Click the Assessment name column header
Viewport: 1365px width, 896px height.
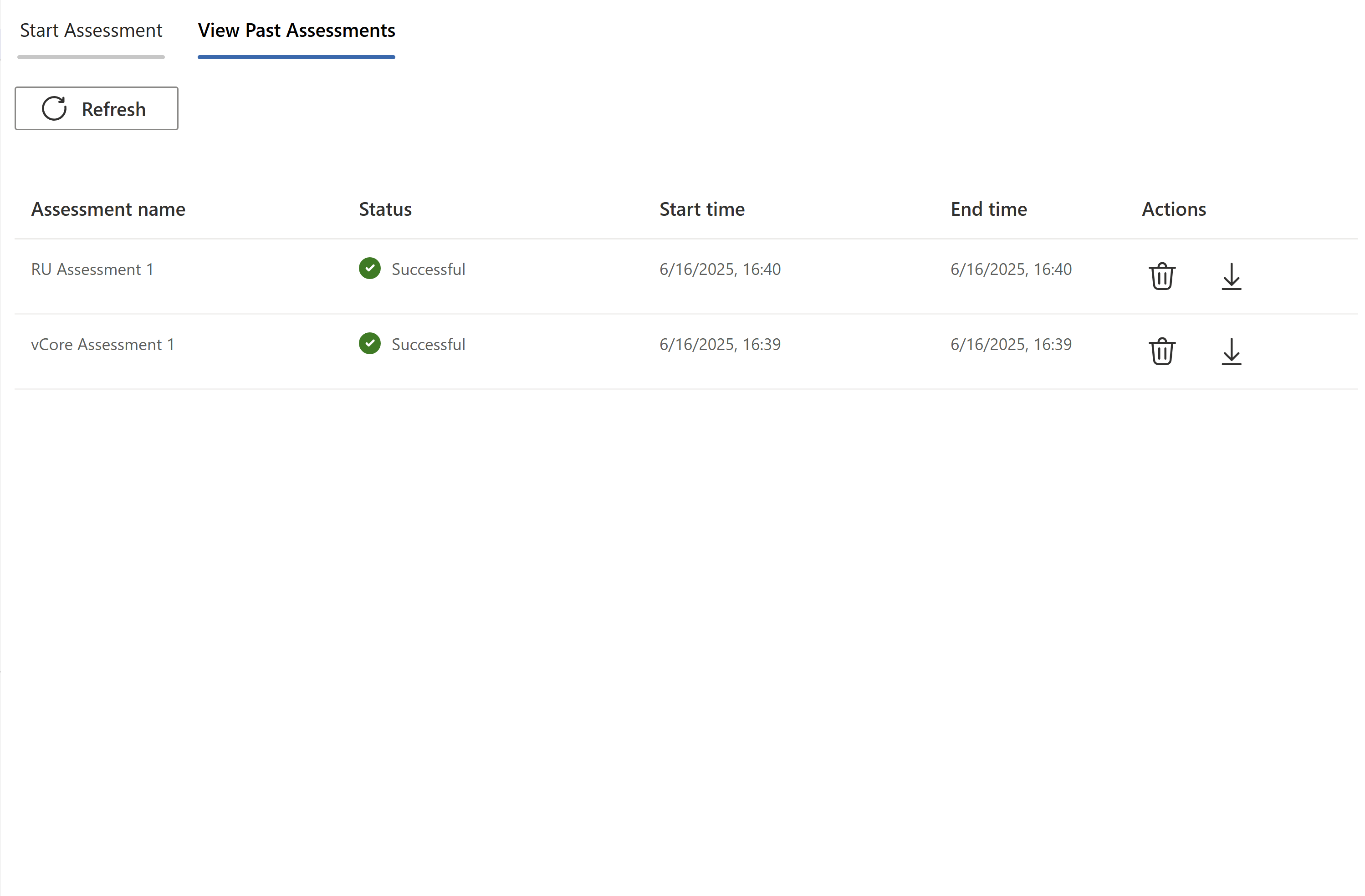click(x=108, y=209)
